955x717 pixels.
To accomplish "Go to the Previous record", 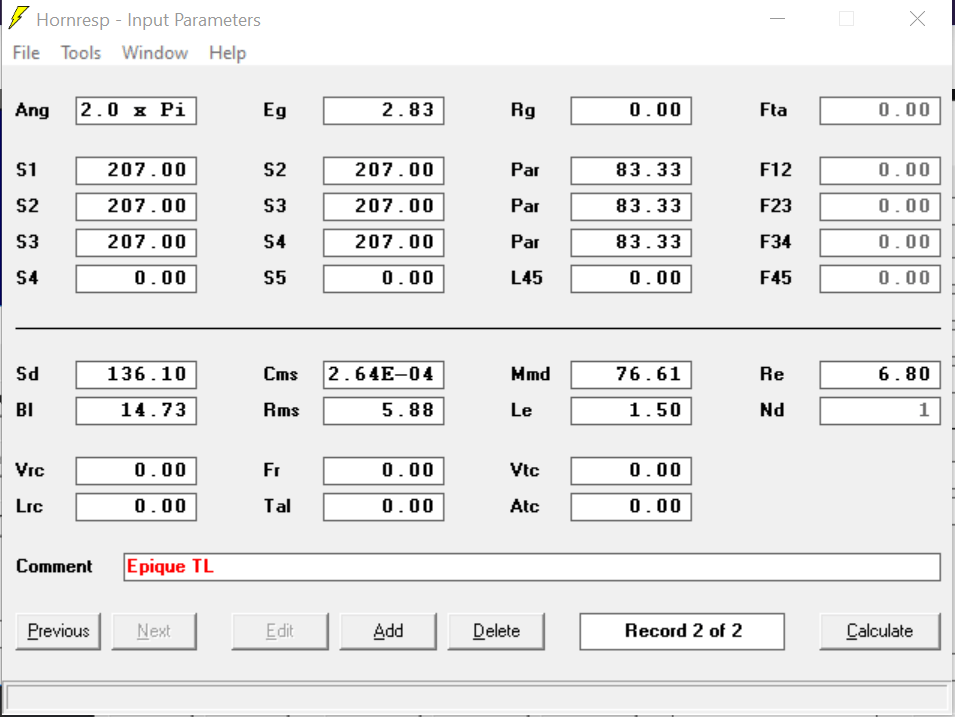I will pos(58,631).
